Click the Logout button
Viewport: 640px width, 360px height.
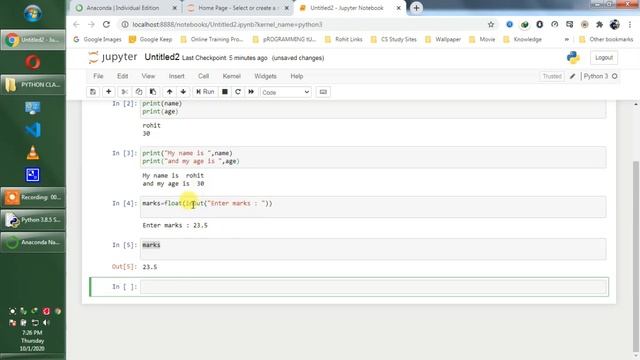[x=604, y=58]
